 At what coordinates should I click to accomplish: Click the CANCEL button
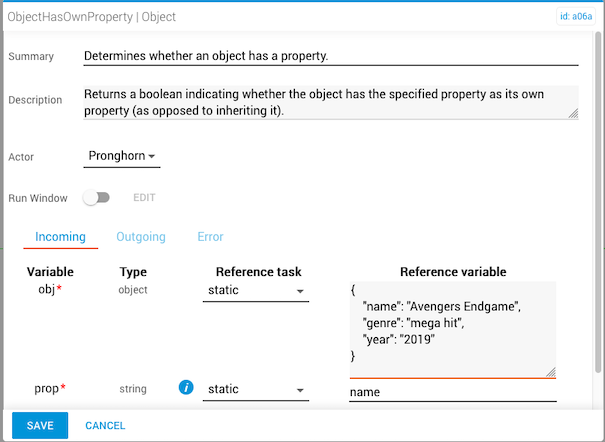point(105,425)
